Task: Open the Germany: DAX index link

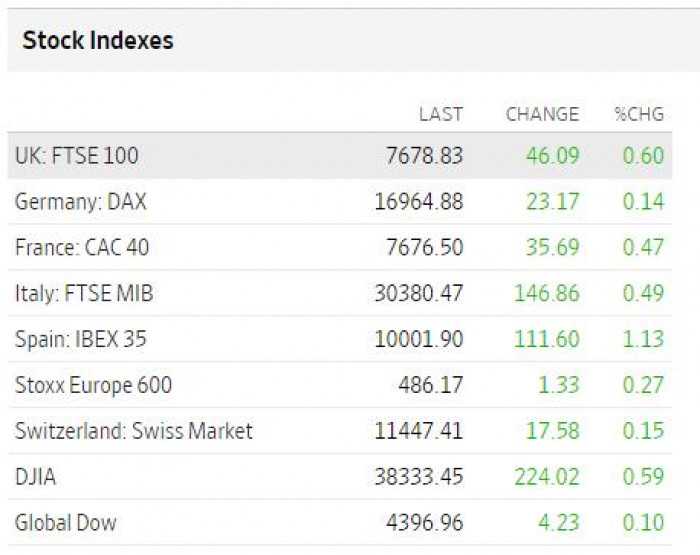Action: pyautogui.click(x=80, y=202)
